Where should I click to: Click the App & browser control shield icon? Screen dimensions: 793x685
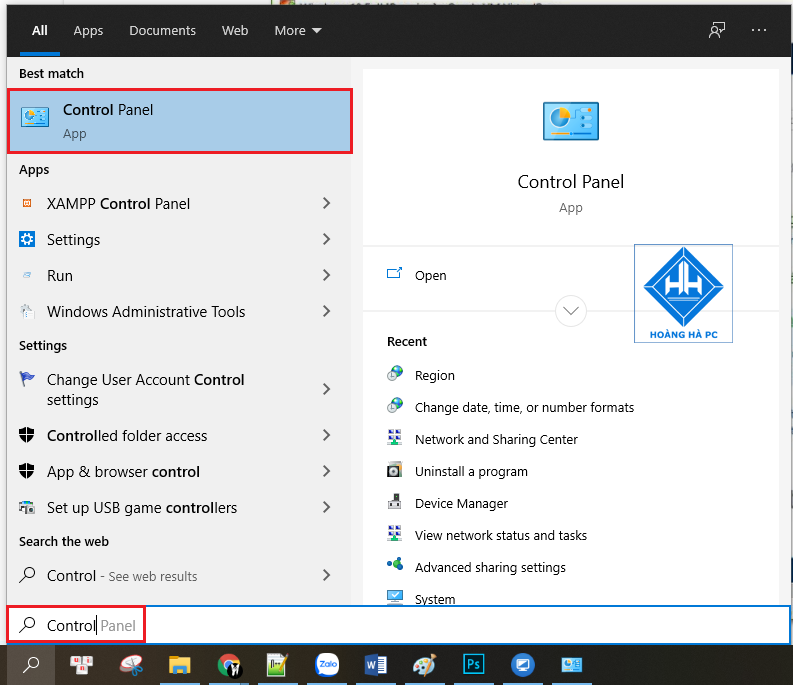click(27, 471)
